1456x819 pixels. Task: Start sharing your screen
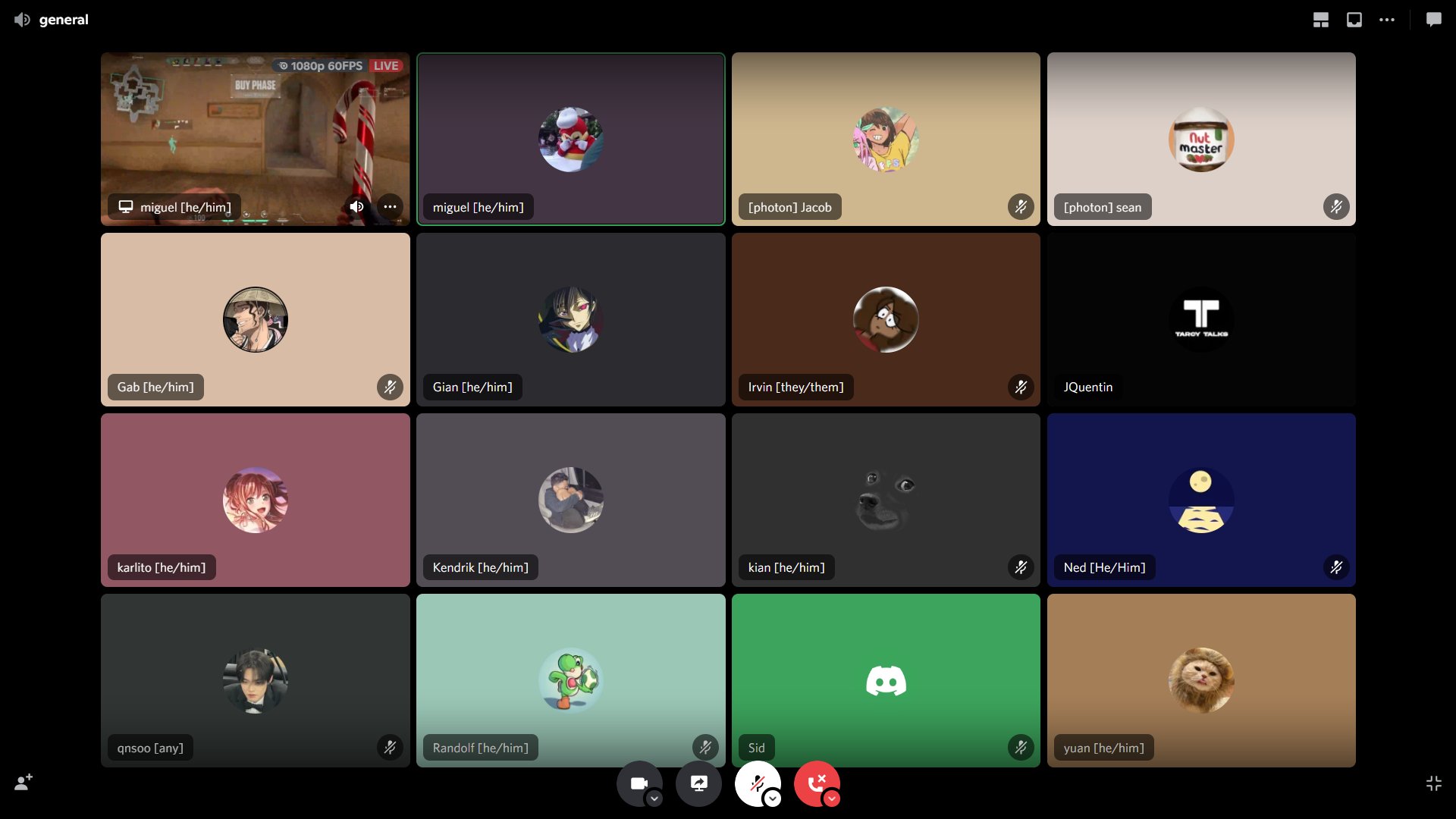click(698, 783)
